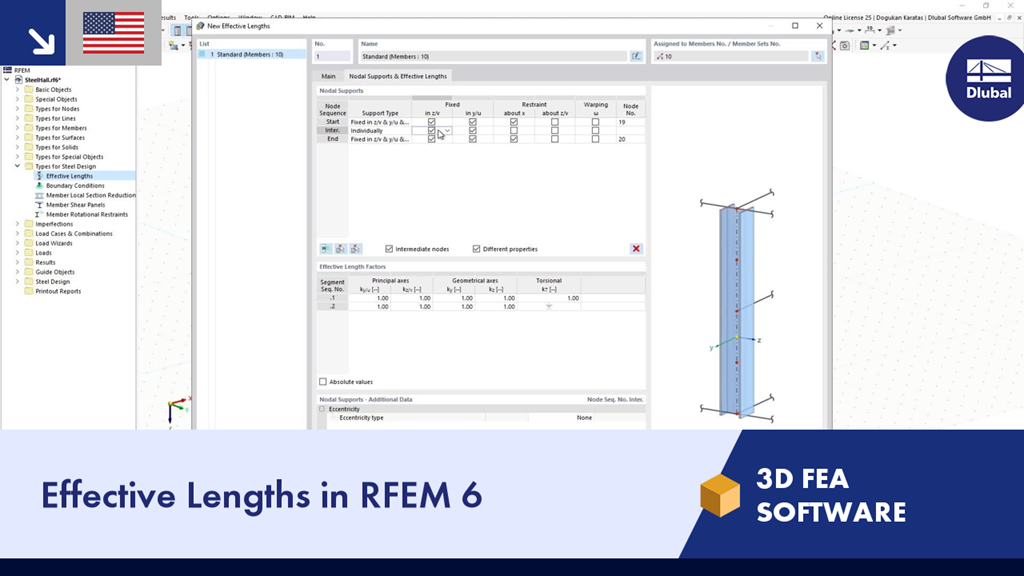Screen dimensions: 1024x576
Task: Click the Imperfections folder icon
Action: [29, 224]
